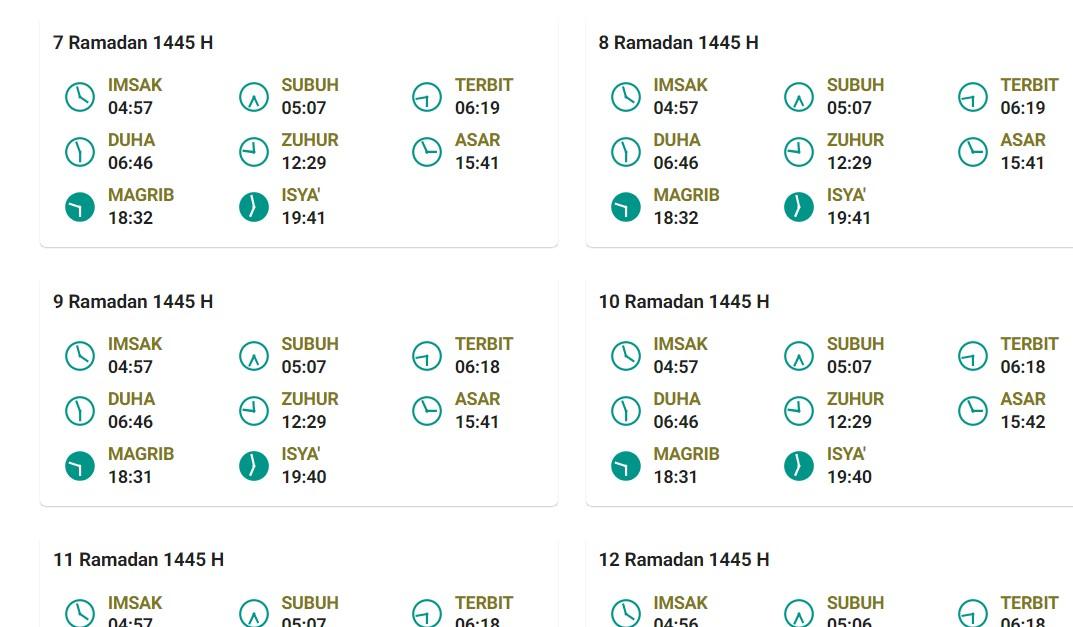Click the Terbit clock icon for 7 Ramadan
1073x627 pixels.
pos(427,97)
